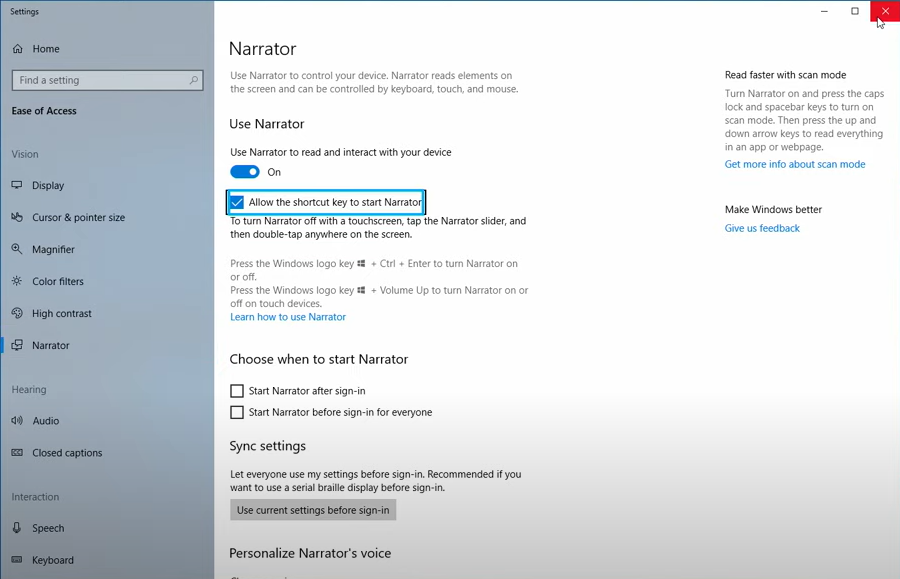The height and width of the screenshot is (579, 900).
Task: Enable Start Narrator after sign-in
Action: [x=237, y=391]
